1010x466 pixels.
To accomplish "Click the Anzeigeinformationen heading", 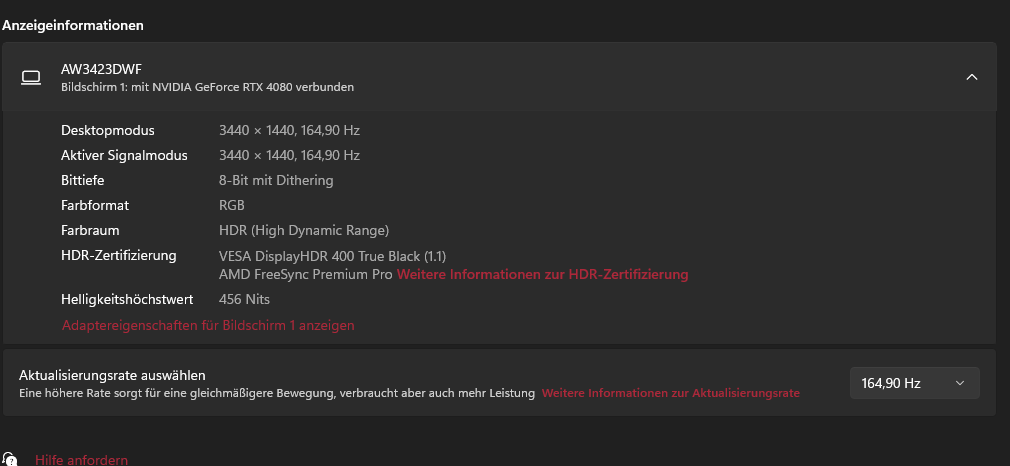I will pyautogui.click(x=73, y=24).
